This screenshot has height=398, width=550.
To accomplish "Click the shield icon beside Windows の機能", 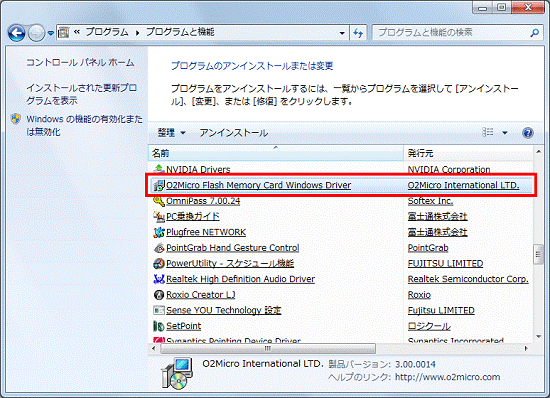I will [x=15, y=119].
